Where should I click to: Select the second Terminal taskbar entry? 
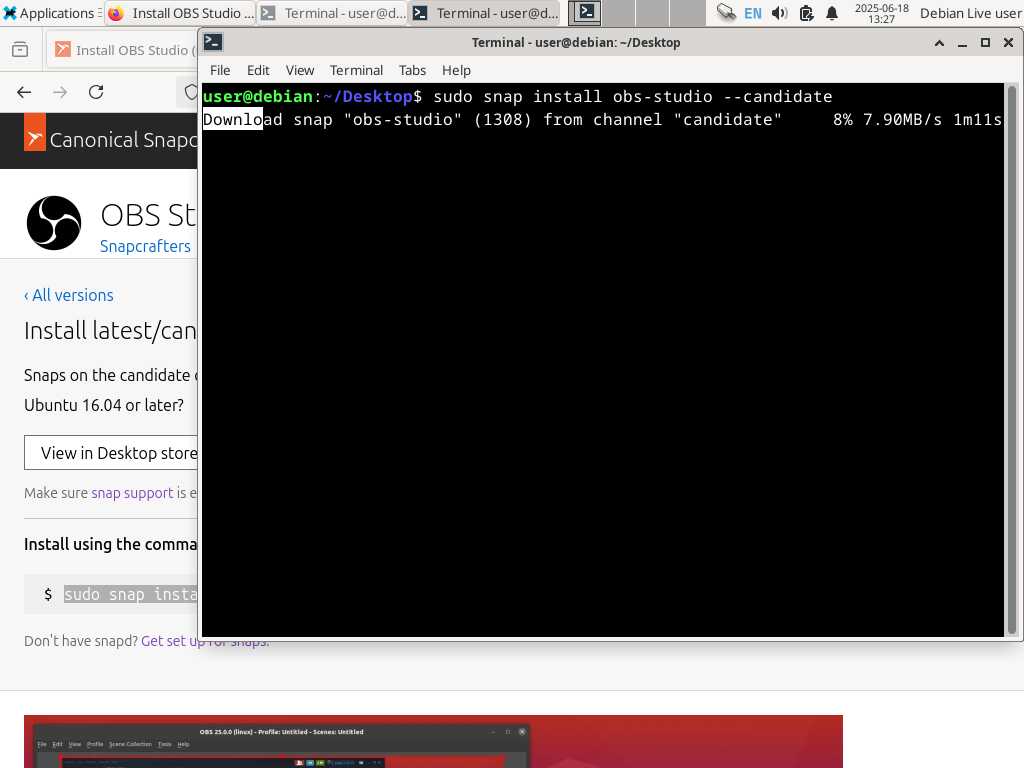(486, 13)
